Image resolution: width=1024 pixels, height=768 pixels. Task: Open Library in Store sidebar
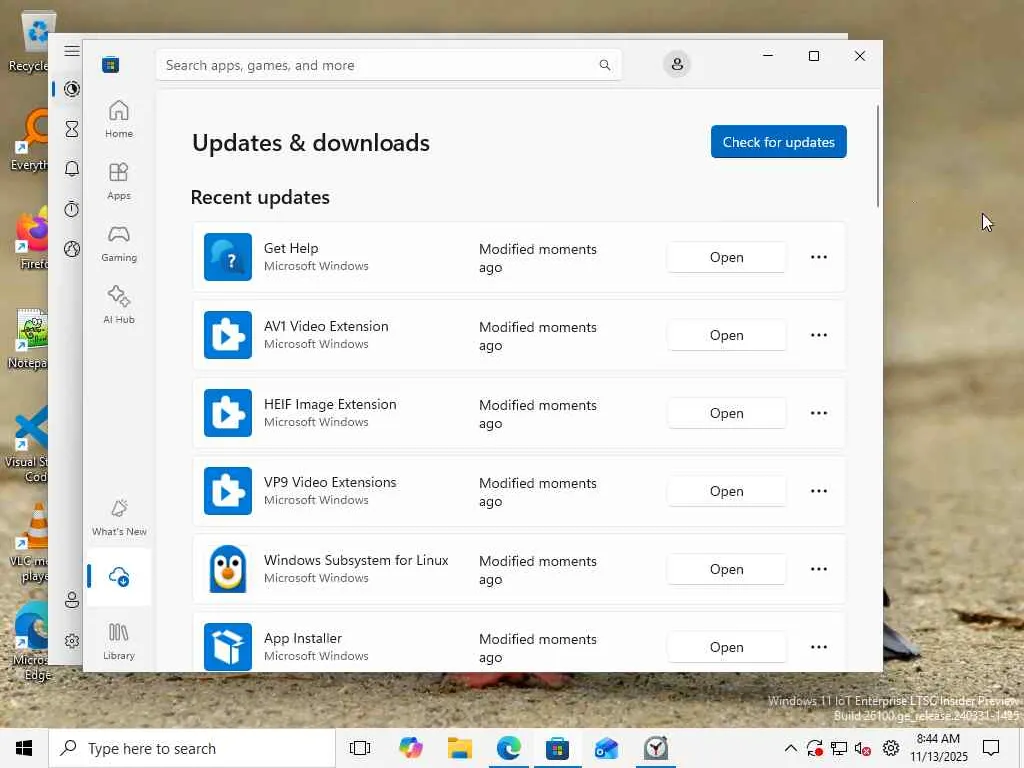[x=119, y=641]
